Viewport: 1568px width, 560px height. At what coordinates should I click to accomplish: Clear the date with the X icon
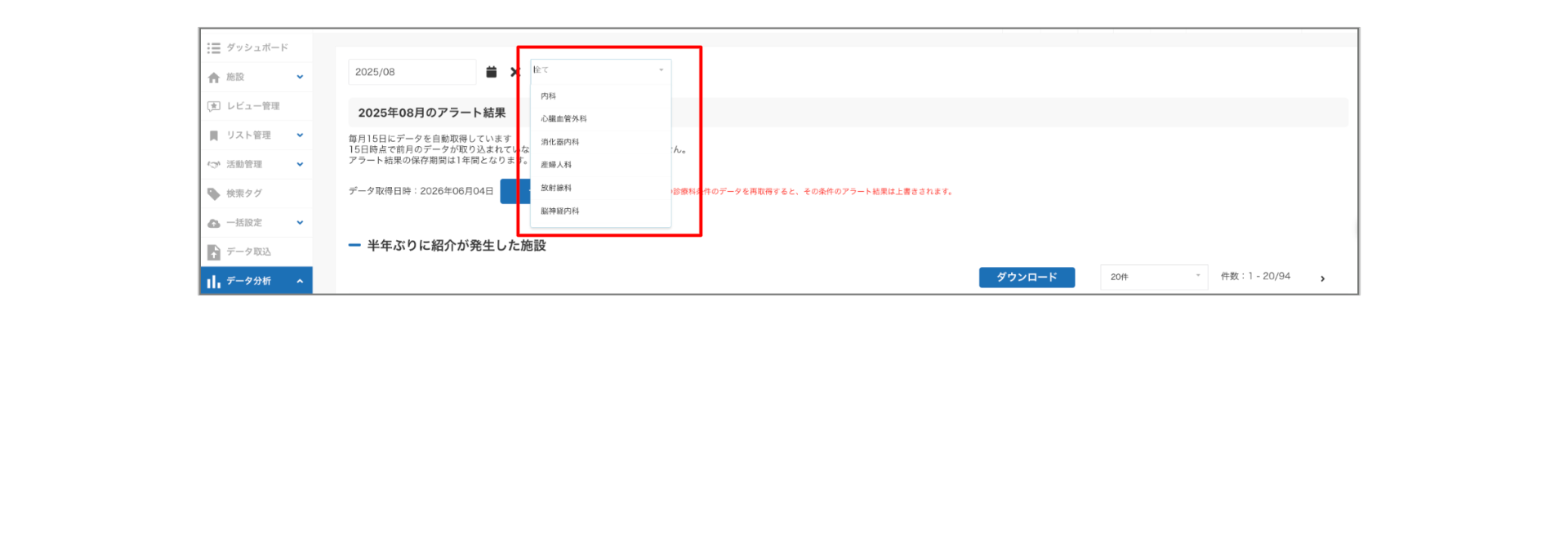pos(514,72)
